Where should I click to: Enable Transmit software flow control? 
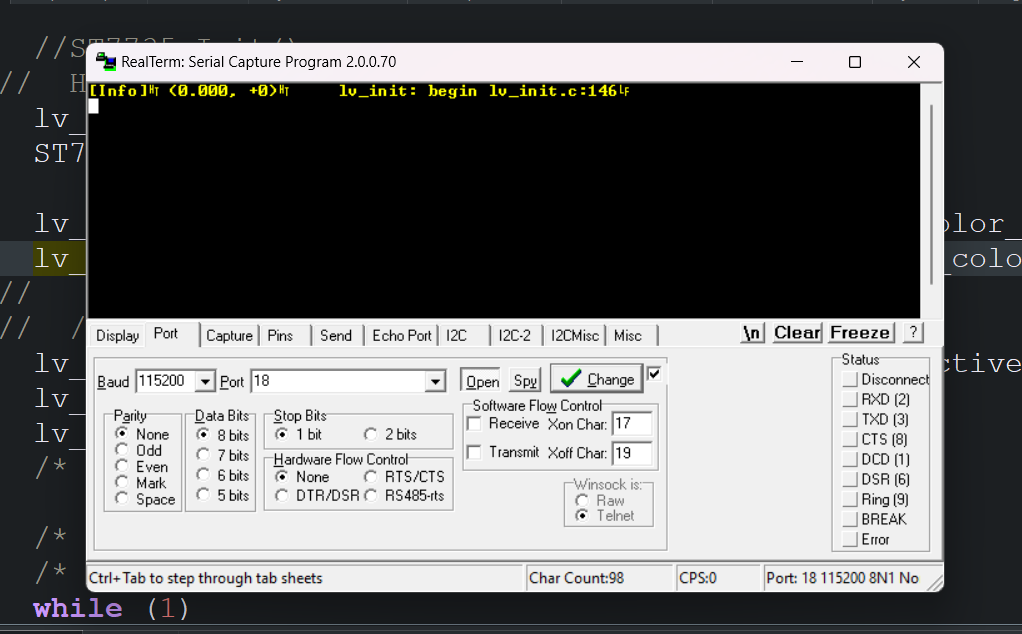click(474, 452)
